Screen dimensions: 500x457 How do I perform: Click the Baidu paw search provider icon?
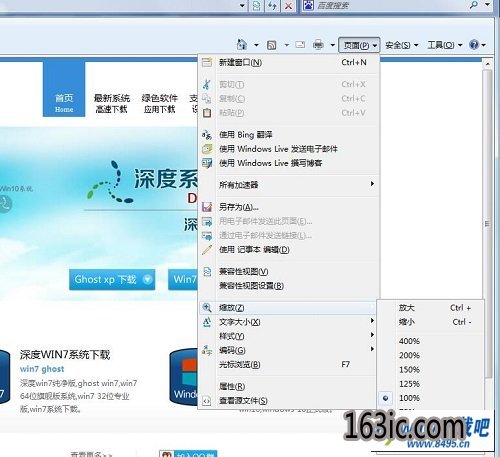308,5
